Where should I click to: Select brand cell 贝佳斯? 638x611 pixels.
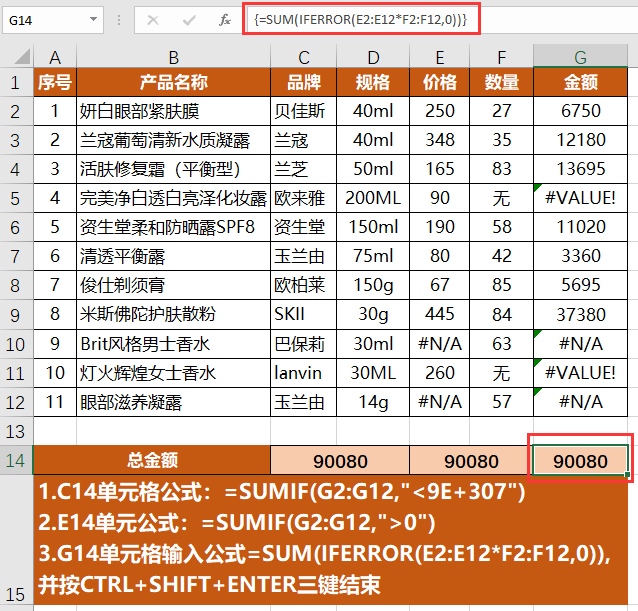pos(304,111)
